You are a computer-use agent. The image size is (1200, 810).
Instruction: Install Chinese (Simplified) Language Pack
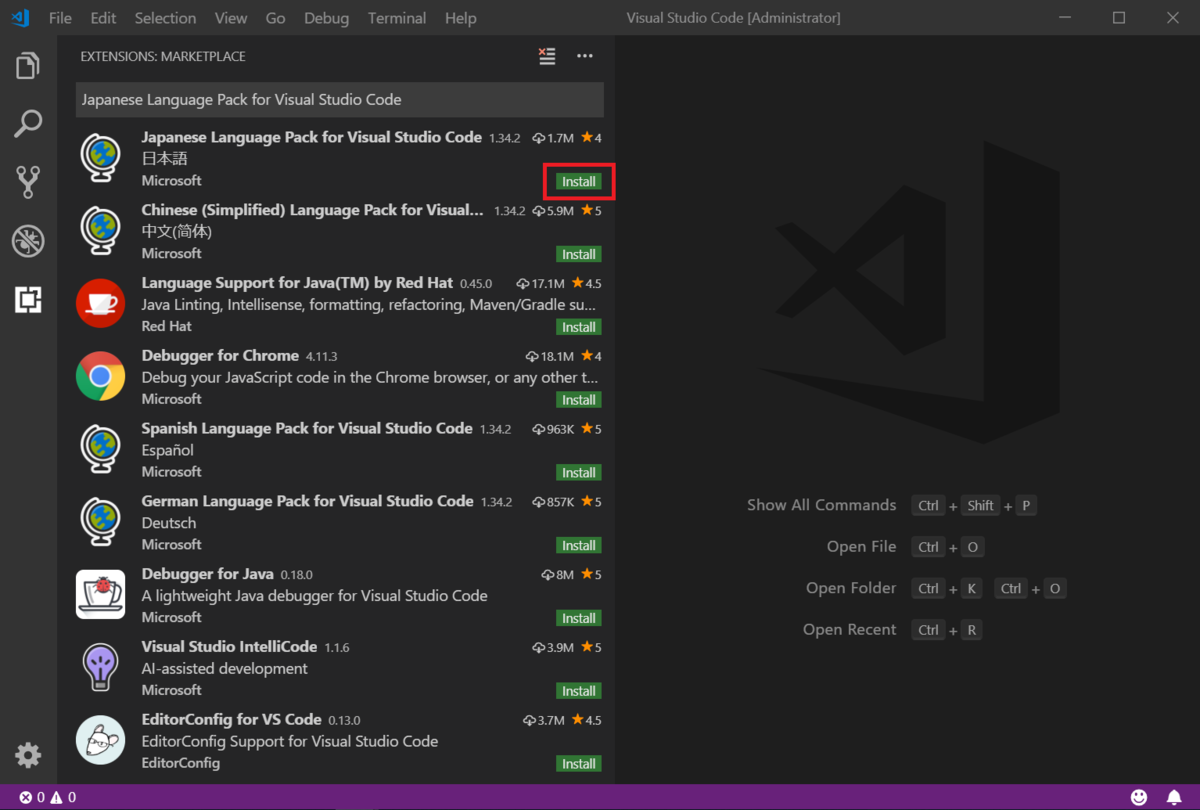pyautogui.click(x=579, y=254)
